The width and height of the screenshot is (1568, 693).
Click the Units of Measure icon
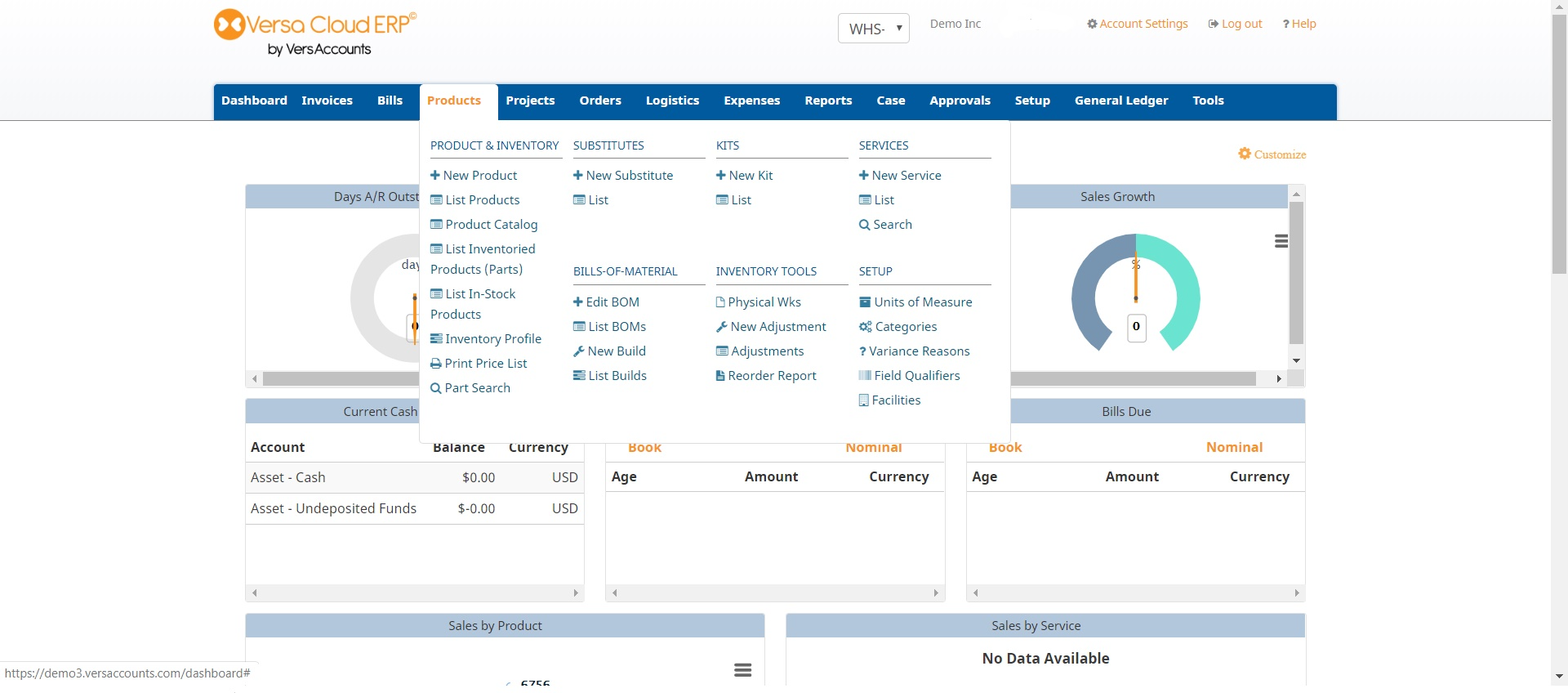(x=865, y=302)
